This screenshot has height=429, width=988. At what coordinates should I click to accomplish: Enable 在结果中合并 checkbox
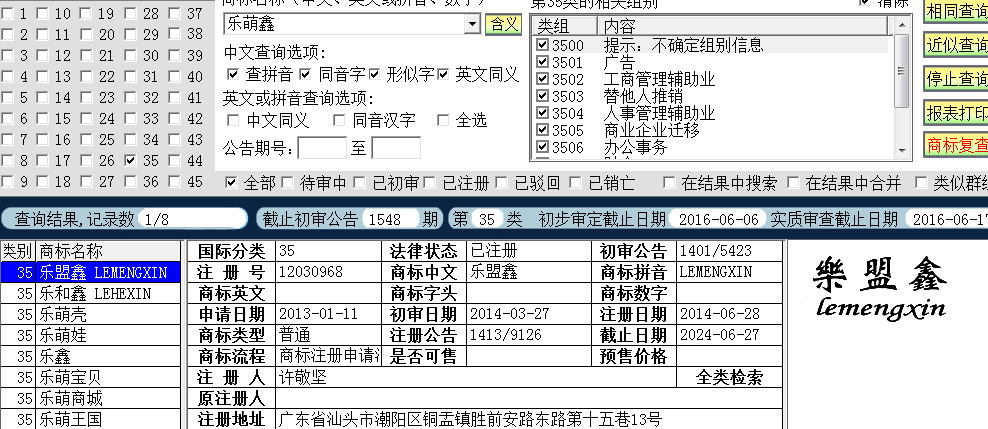coord(793,183)
